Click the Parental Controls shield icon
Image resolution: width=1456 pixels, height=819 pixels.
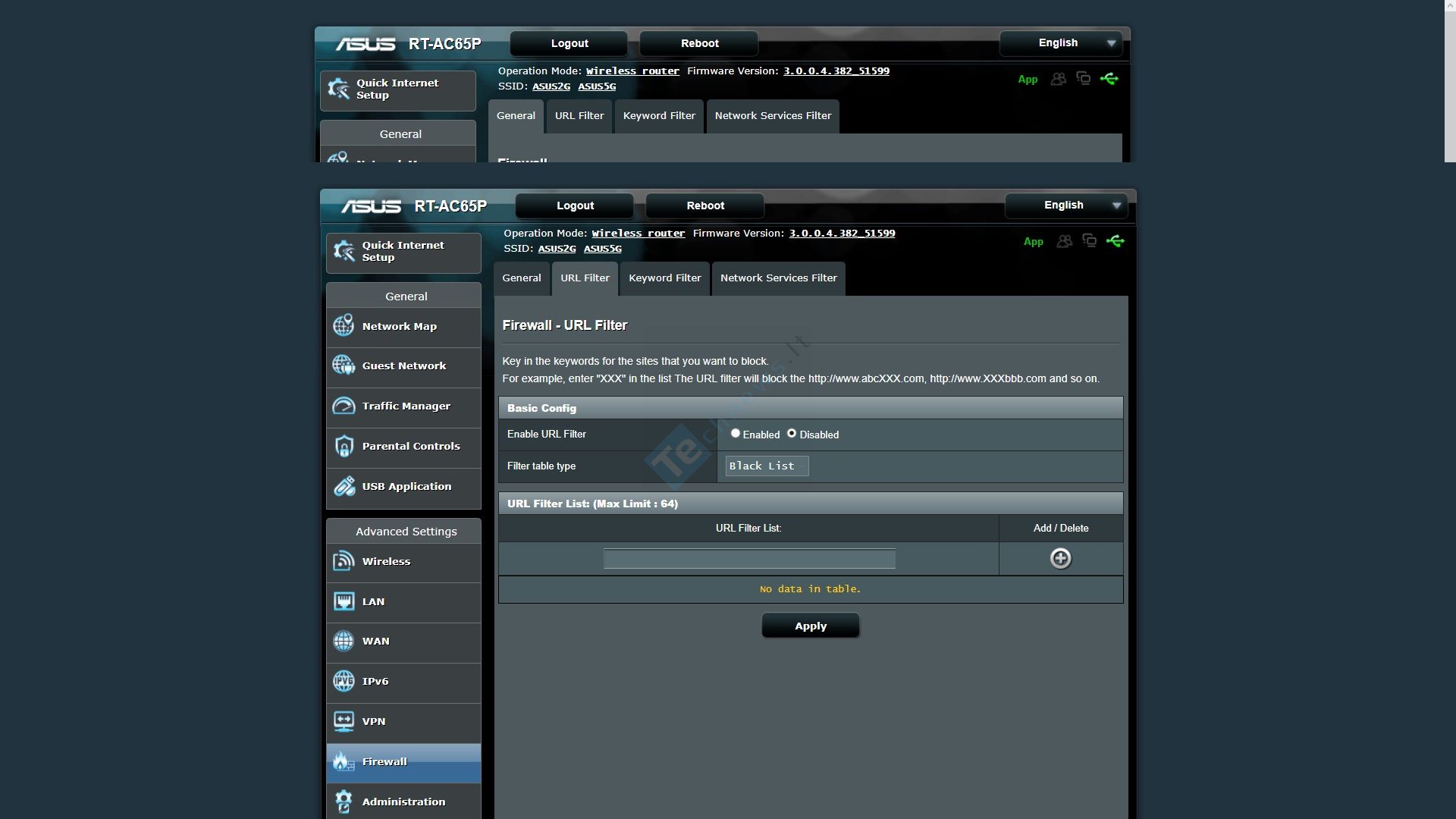(344, 446)
